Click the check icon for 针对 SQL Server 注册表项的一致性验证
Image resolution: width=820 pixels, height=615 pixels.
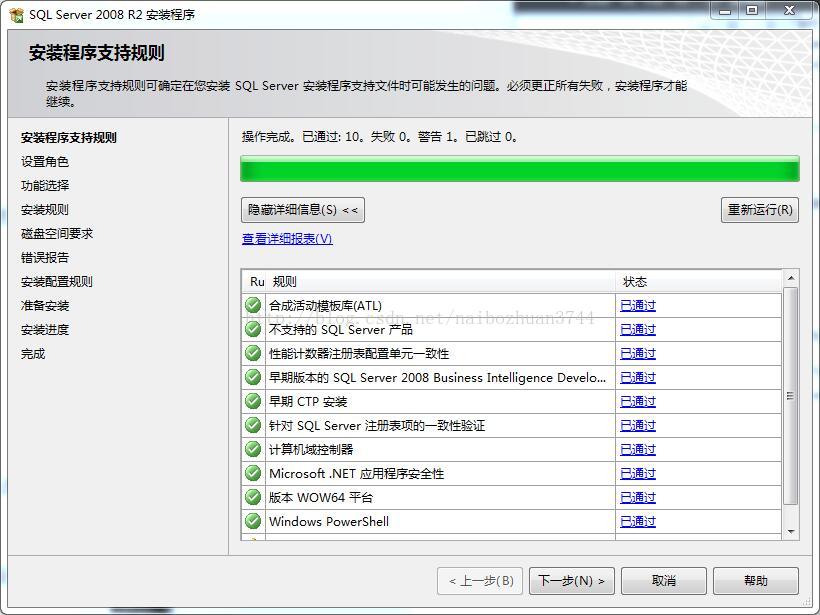click(x=253, y=425)
